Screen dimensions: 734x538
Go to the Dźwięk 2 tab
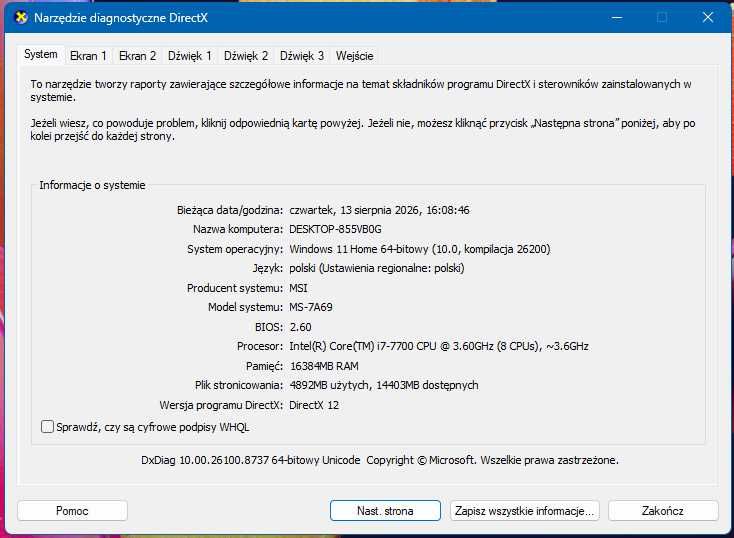coord(246,56)
